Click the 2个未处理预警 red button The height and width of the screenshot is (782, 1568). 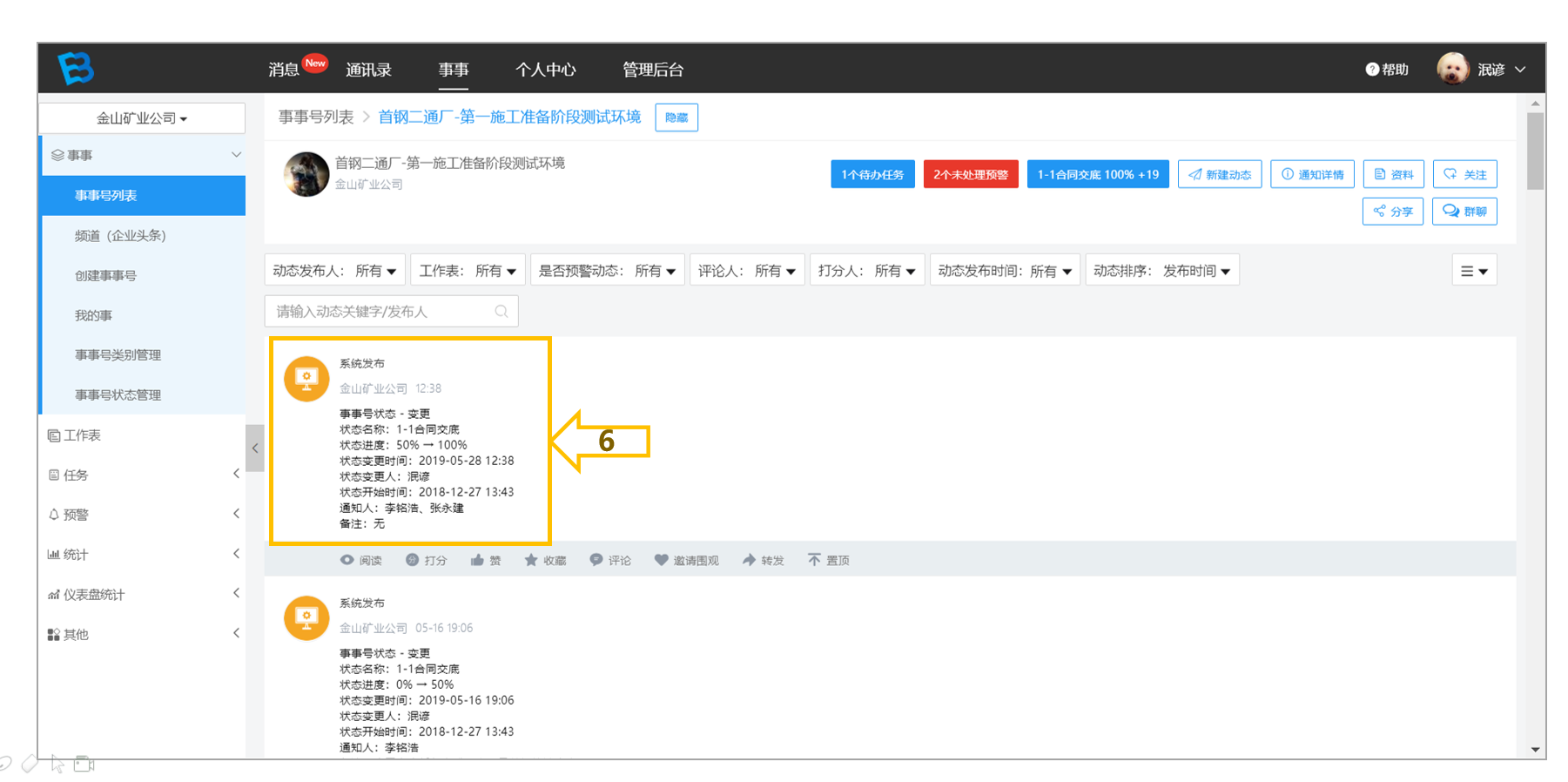[971, 174]
